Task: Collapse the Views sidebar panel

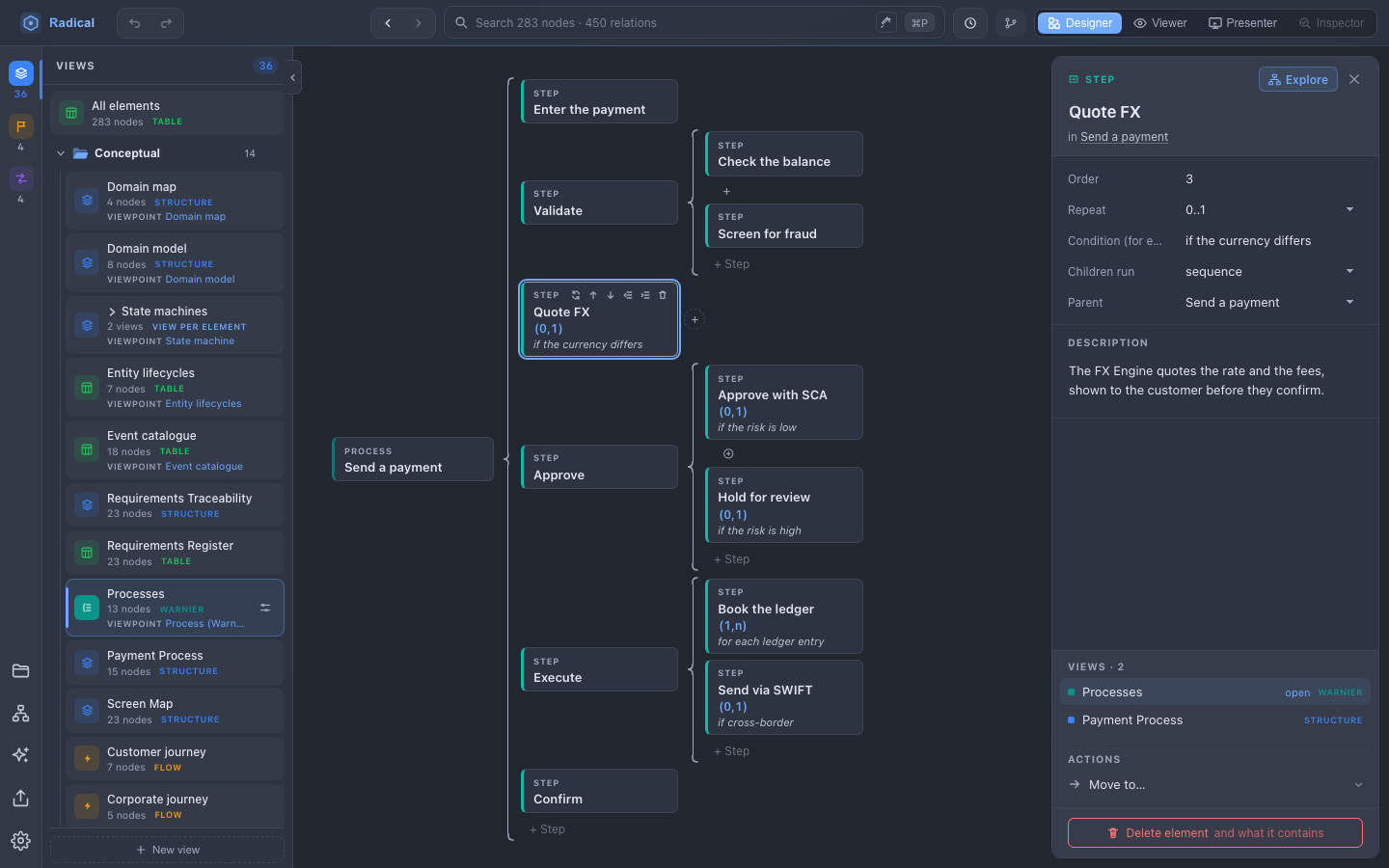Action: (292, 78)
